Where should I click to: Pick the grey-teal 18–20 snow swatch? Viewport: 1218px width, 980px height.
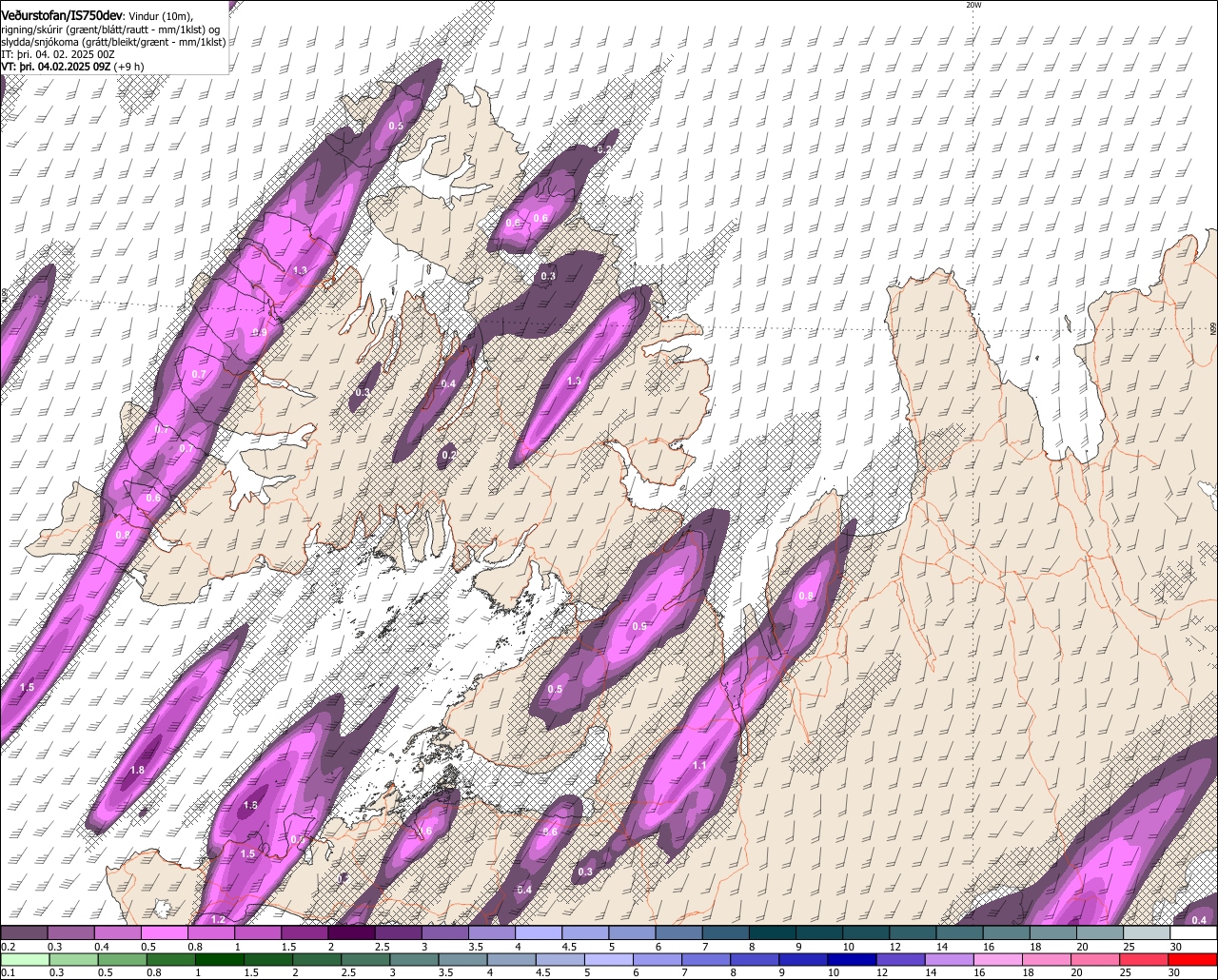(1052, 933)
